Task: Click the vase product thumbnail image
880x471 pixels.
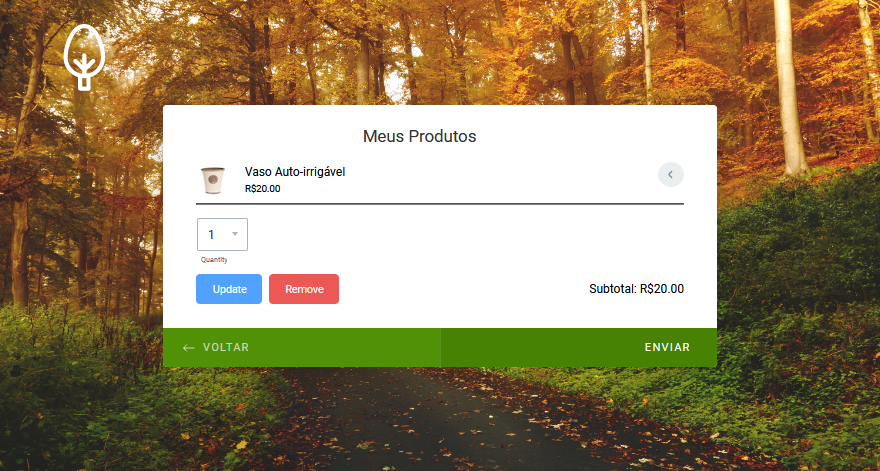Action: click(x=213, y=180)
